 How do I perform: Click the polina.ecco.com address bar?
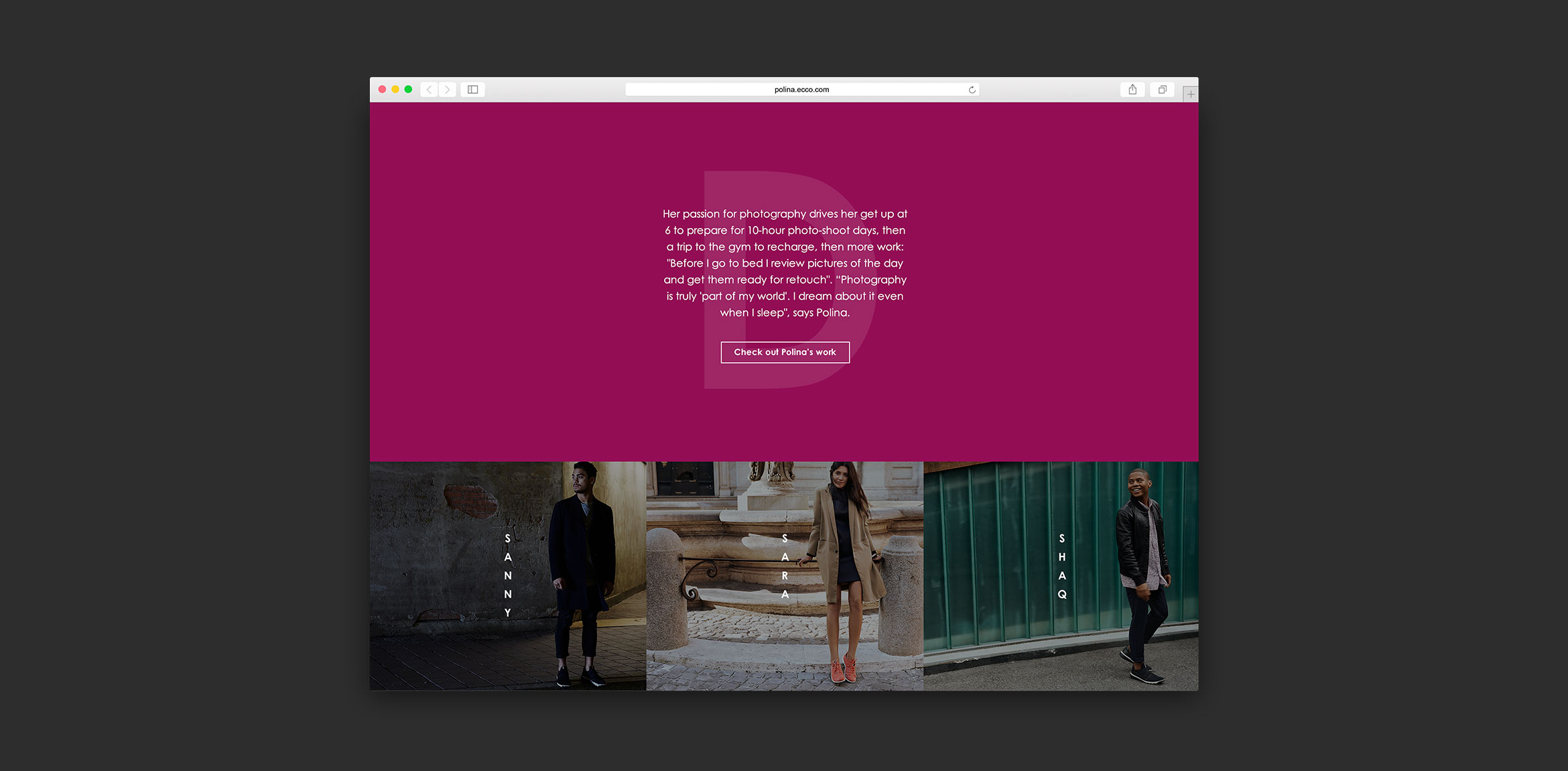(x=802, y=90)
